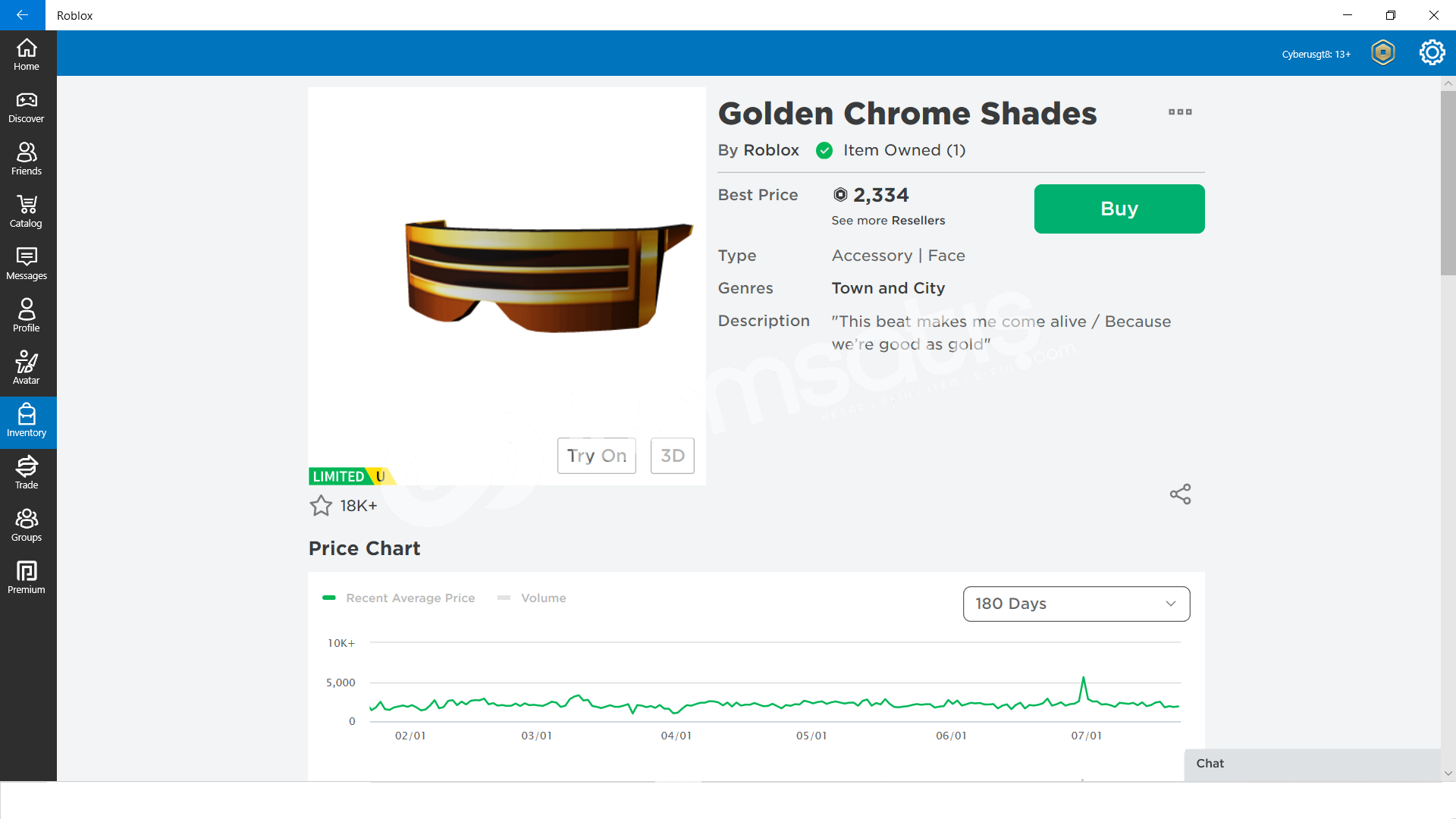Toggle Recent Average Price legend series
The image size is (1456, 819).
point(399,598)
